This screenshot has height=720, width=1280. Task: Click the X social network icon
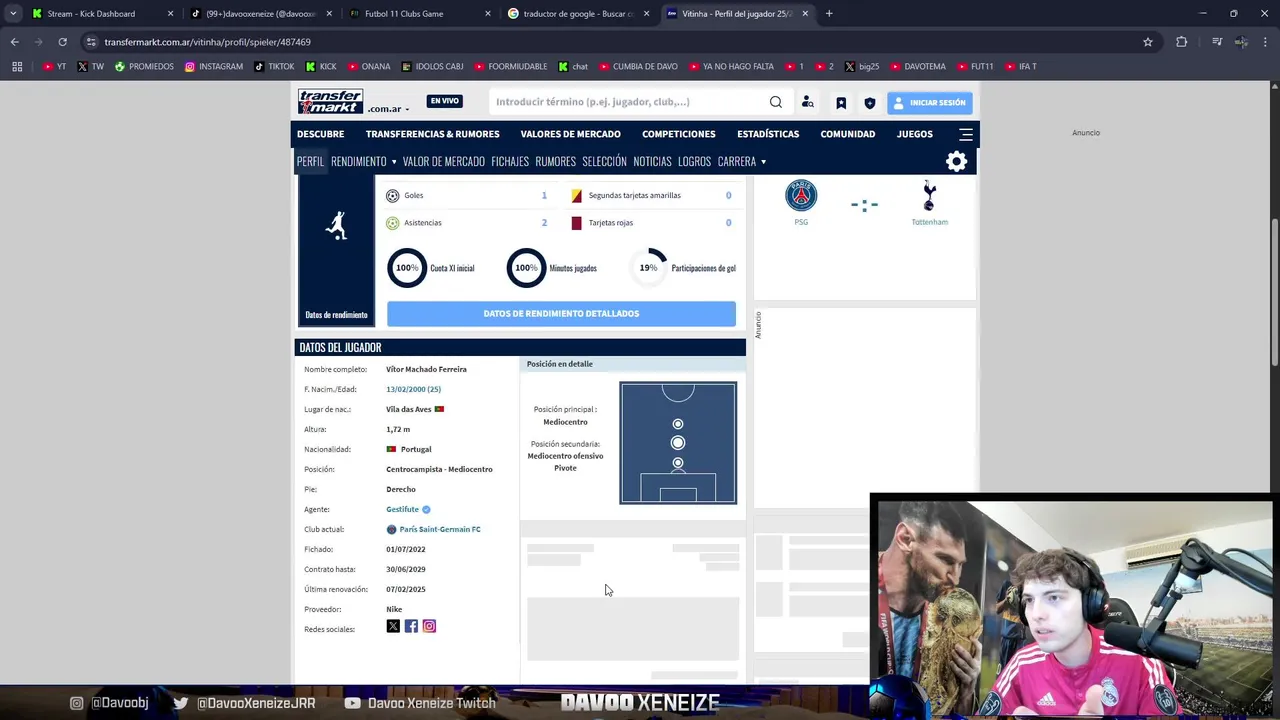point(393,626)
